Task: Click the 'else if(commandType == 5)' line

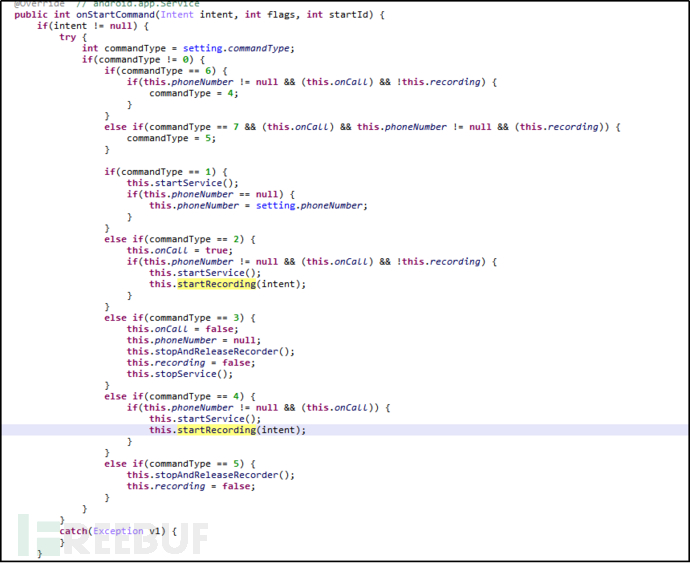Action: click(180, 464)
